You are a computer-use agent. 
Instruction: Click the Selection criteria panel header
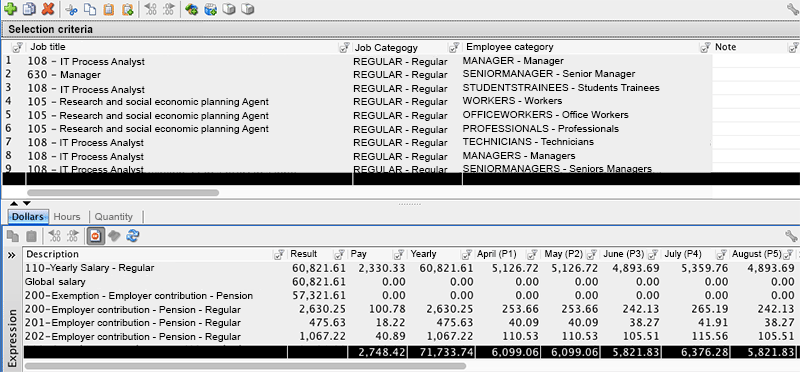click(400, 29)
